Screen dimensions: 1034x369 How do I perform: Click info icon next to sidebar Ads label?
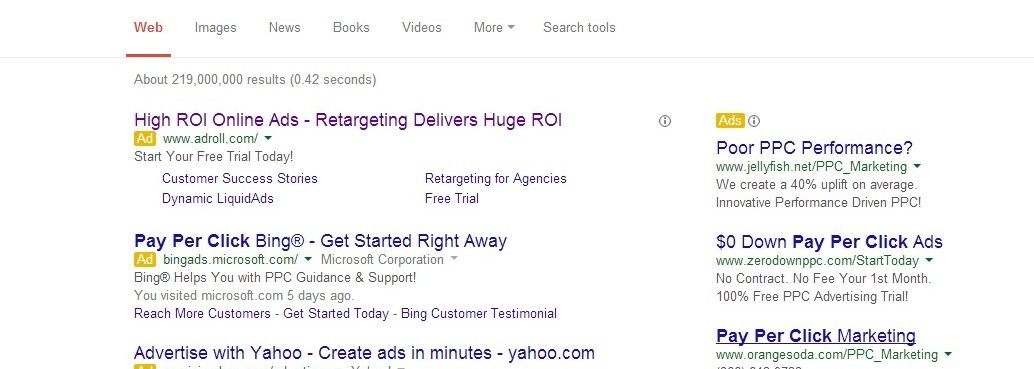tap(754, 121)
